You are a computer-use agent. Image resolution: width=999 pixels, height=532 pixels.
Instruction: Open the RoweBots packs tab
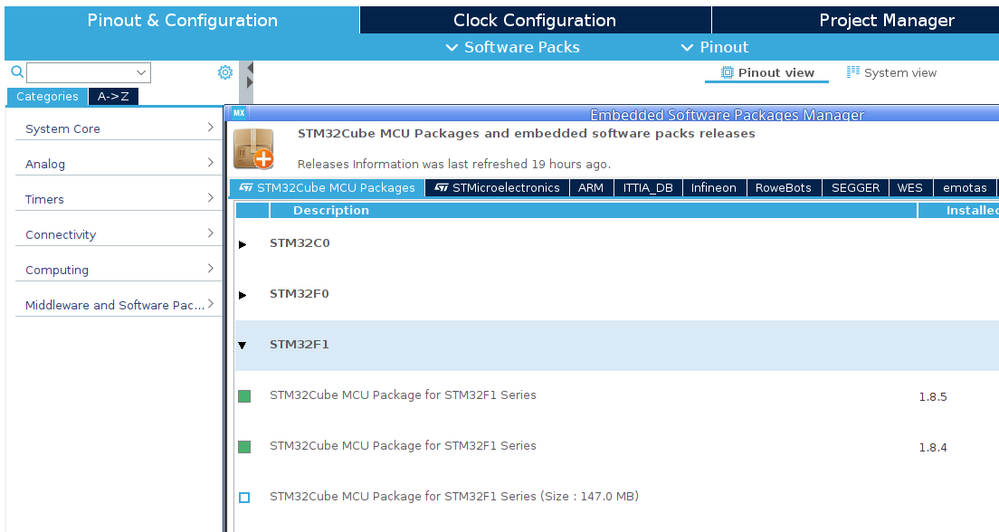point(783,188)
